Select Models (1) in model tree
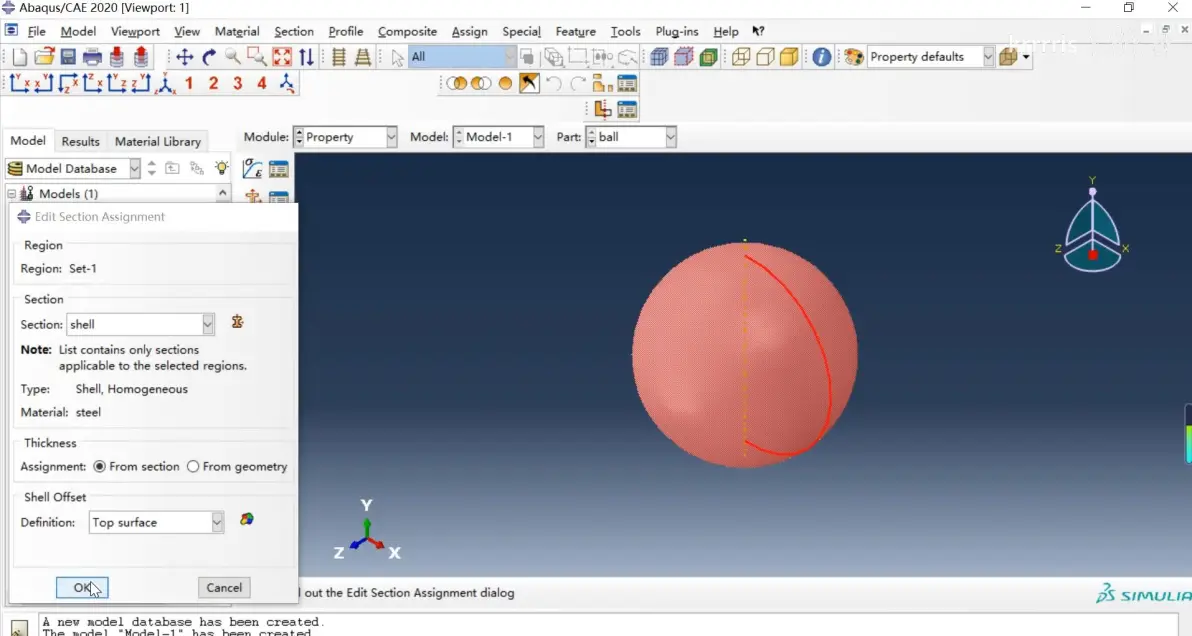Screen dimensions: 1192x636 [x=68, y=194]
